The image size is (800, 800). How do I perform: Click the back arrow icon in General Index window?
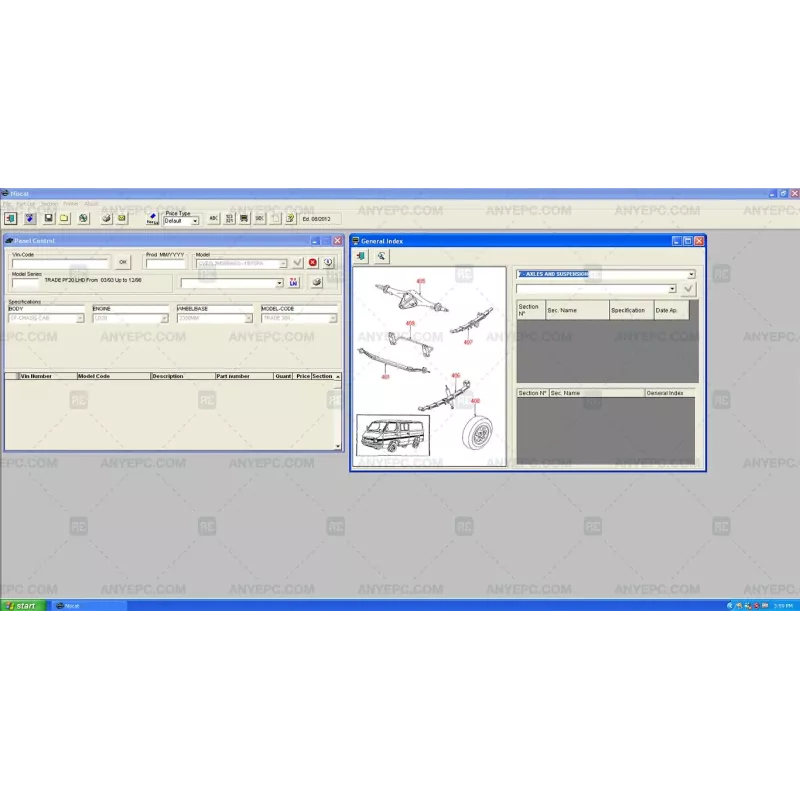coord(361,255)
